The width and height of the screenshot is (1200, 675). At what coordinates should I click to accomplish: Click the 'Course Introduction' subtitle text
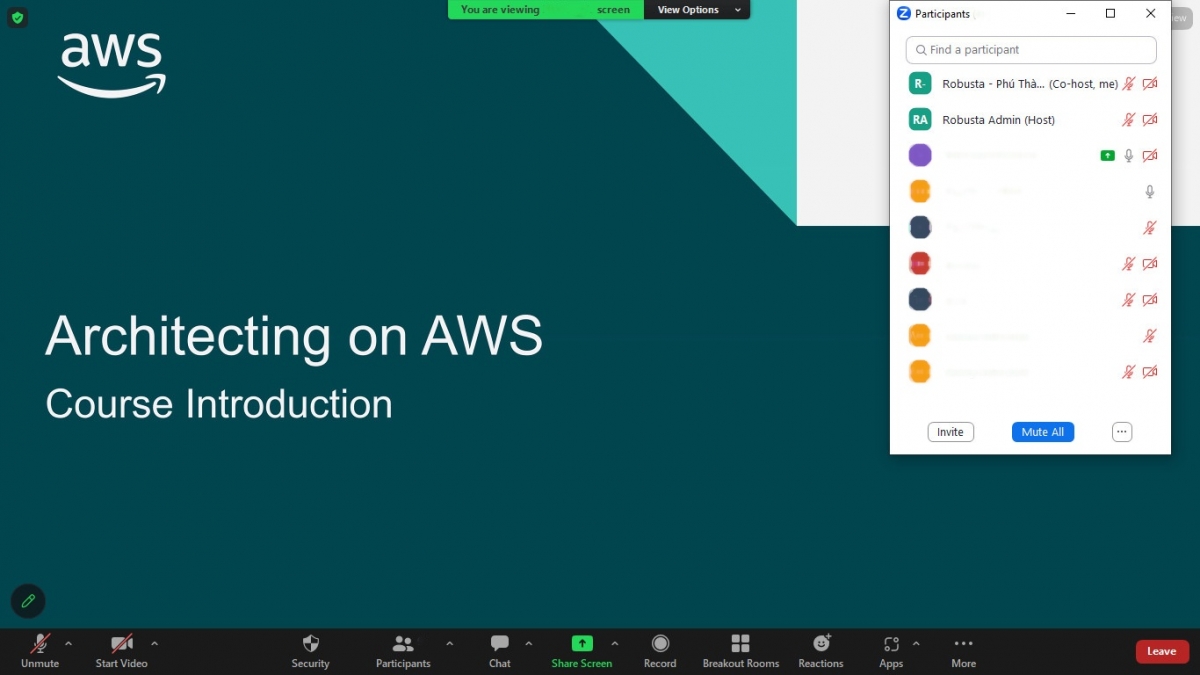click(x=219, y=404)
